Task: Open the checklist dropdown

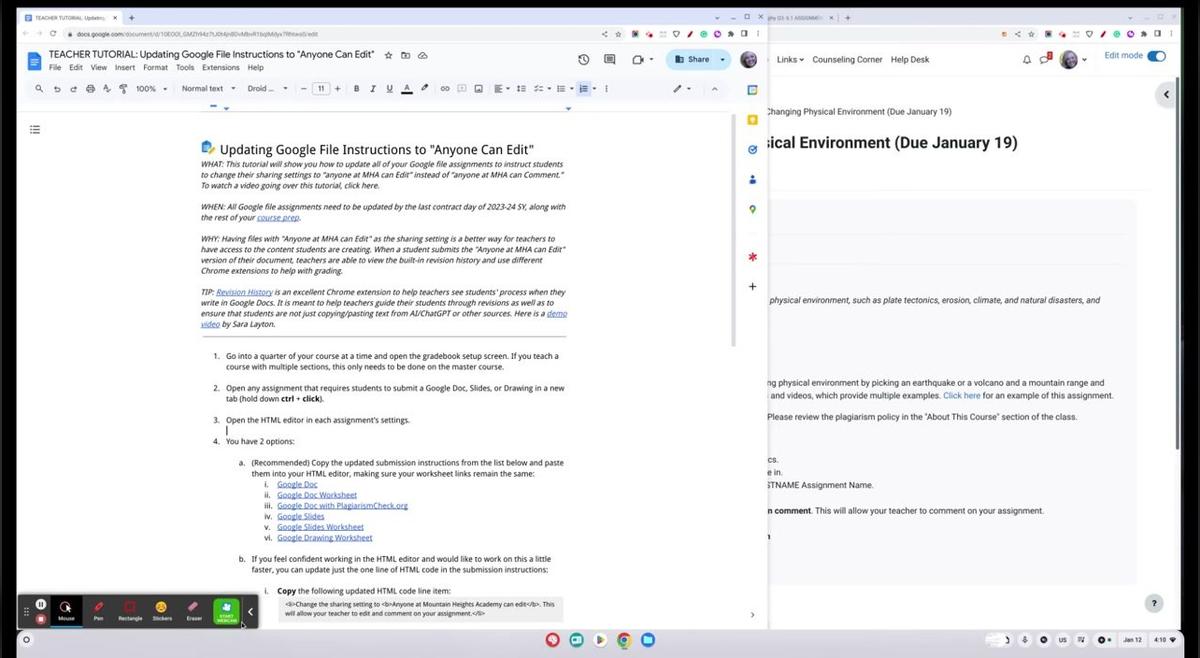Action: pyautogui.click(x=540, y=89)
